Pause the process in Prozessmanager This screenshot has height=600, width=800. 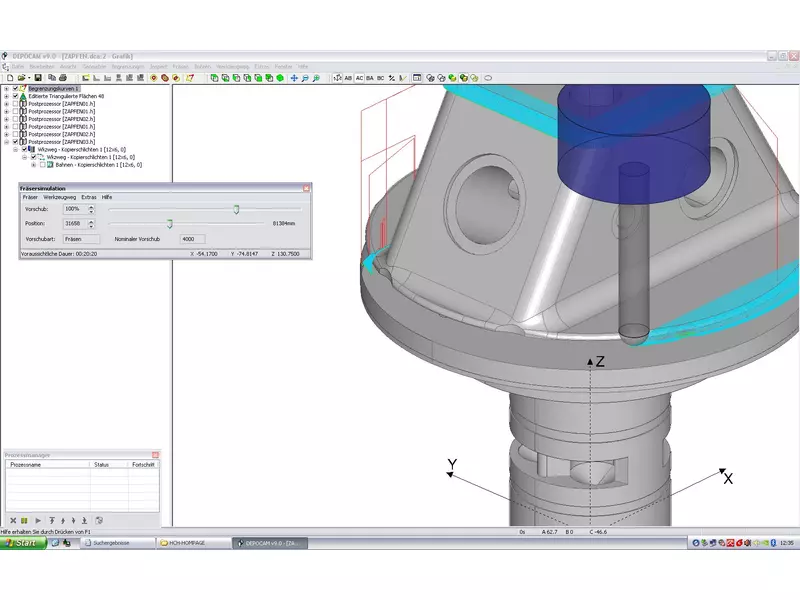26,520
